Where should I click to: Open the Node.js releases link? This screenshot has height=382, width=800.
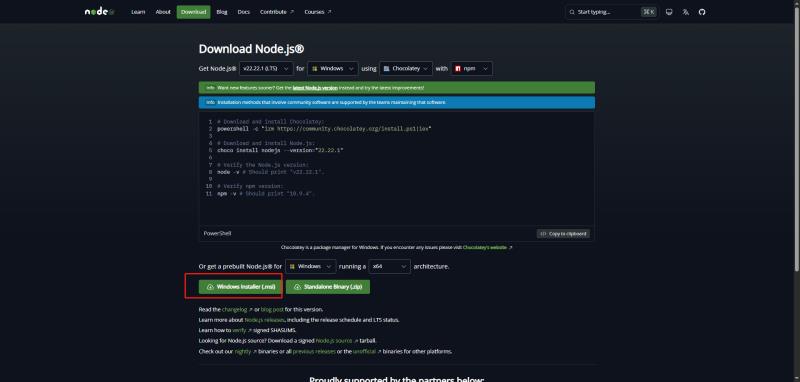pos(264,320)
